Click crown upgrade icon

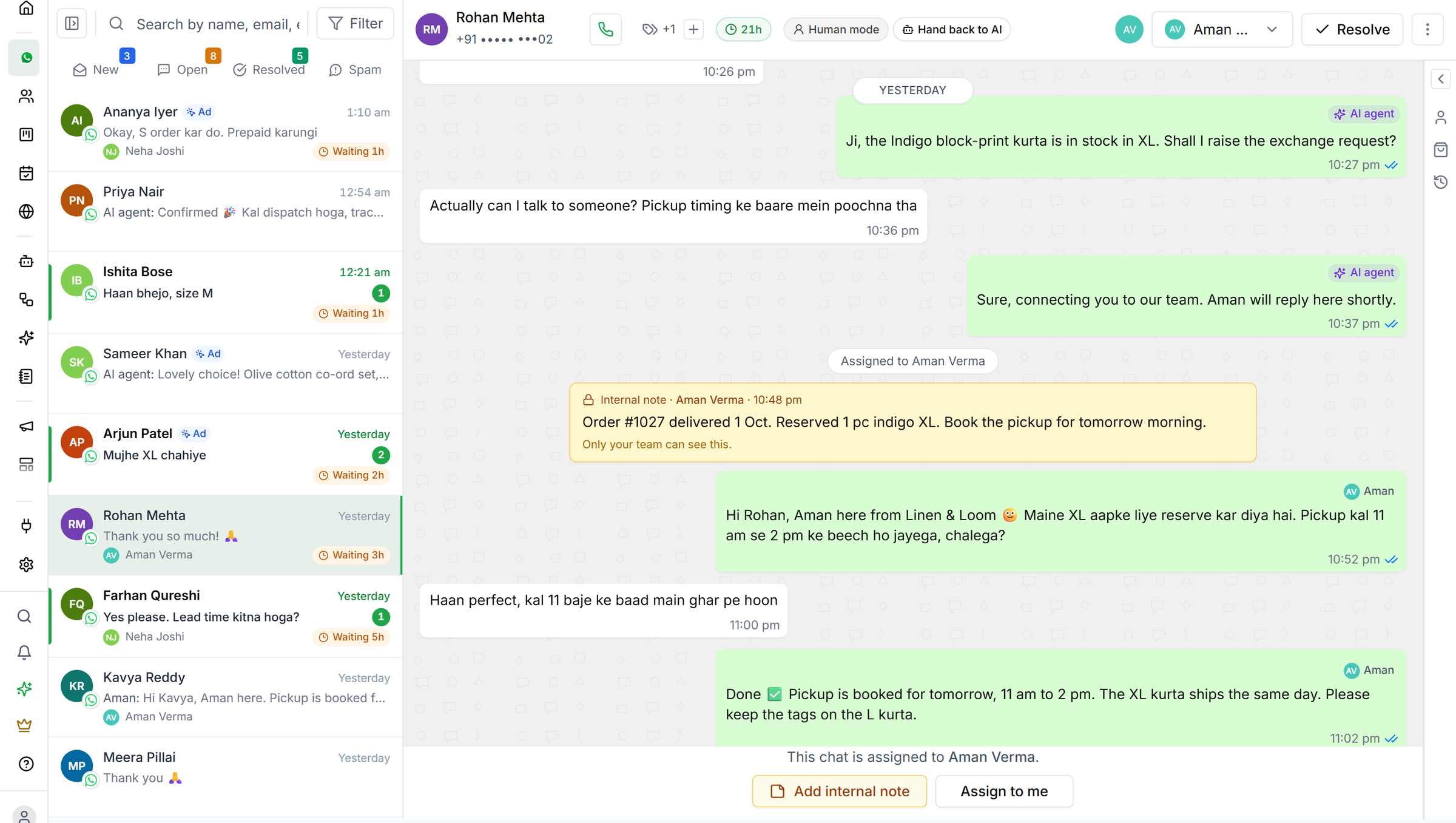[24, 725]
